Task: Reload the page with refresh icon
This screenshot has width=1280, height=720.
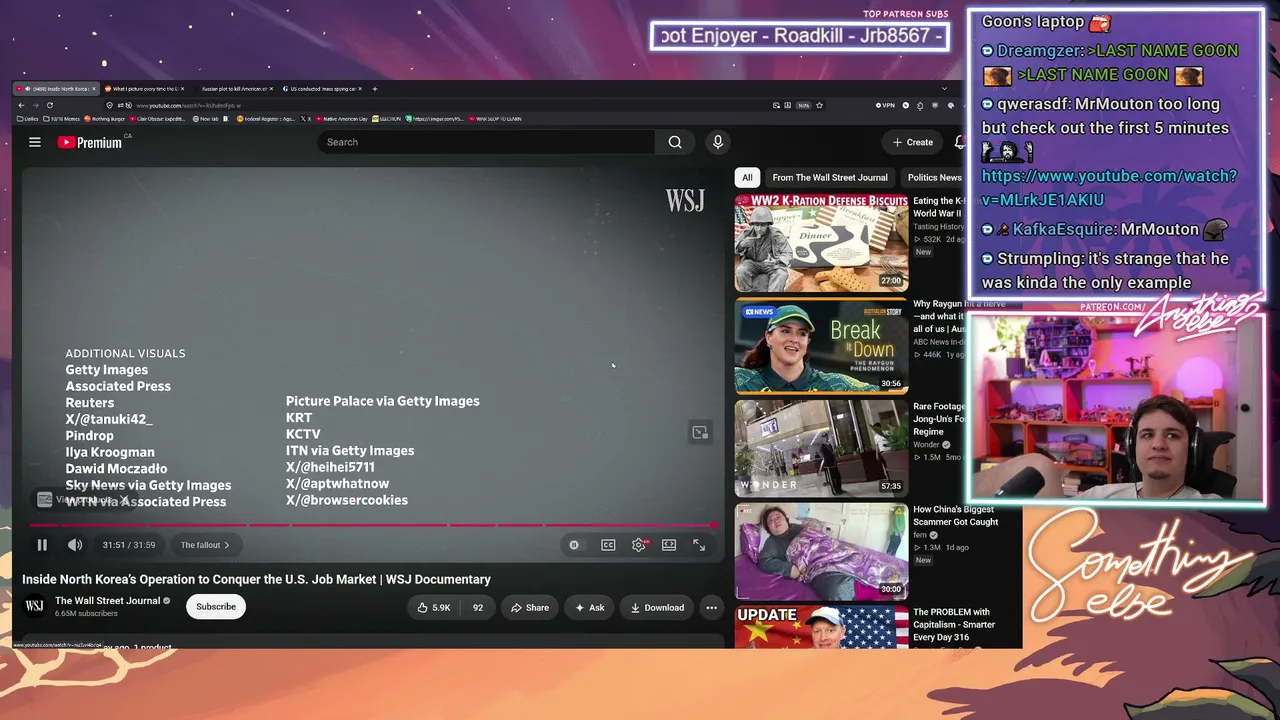Action: pyautogui.click(x=49, y=105)
